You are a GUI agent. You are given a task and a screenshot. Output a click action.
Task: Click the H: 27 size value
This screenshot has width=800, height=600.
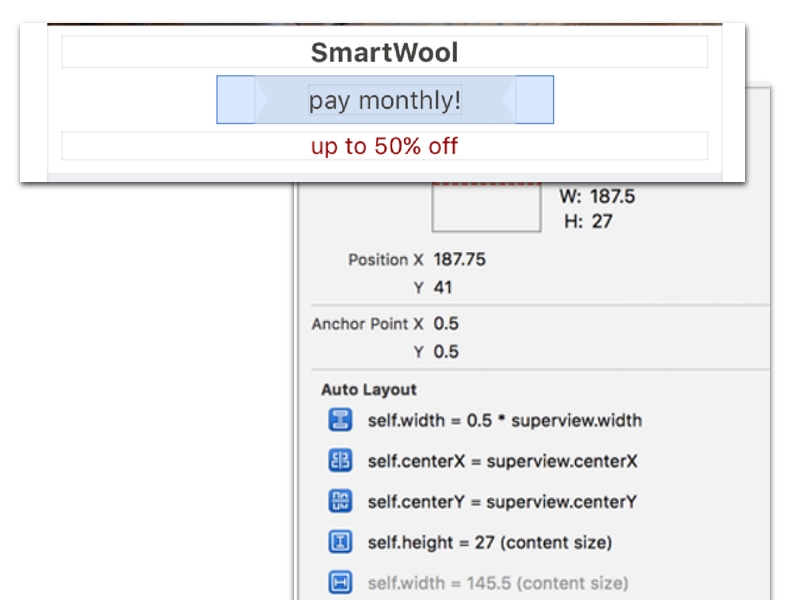(601, 221)
